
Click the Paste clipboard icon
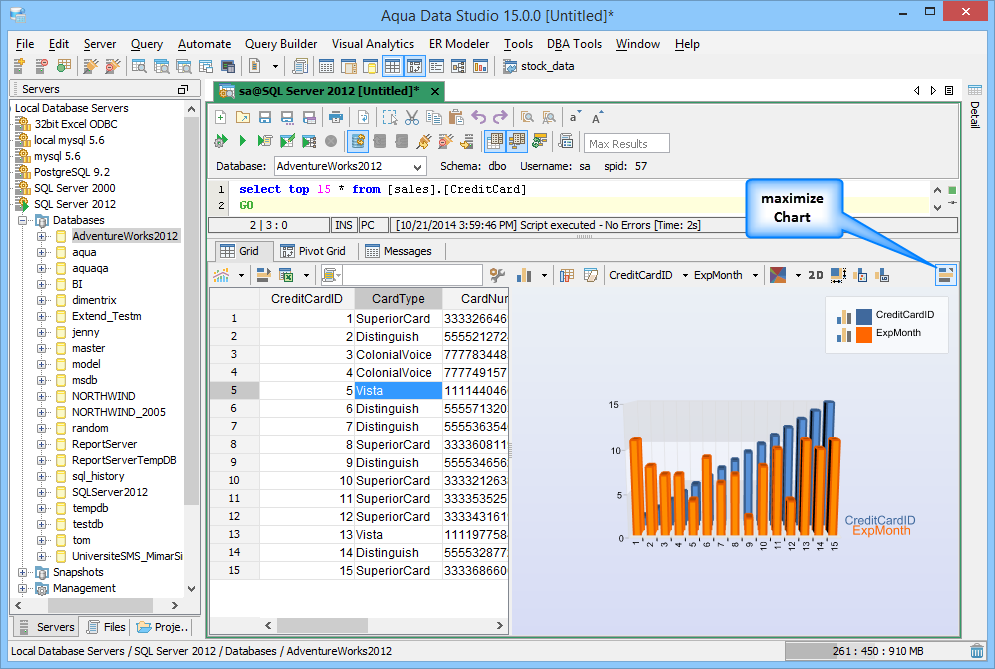[x=456, y=117]
